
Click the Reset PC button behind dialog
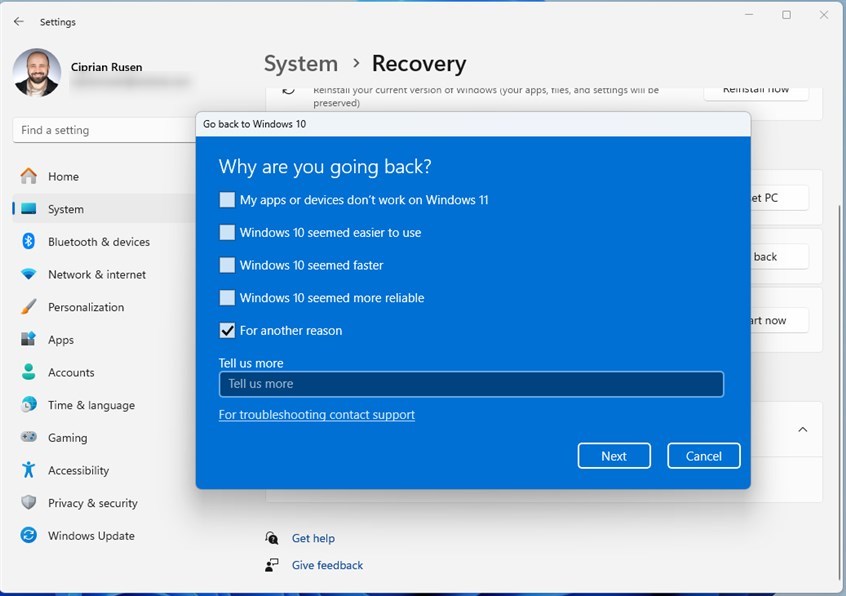[779, 198]
